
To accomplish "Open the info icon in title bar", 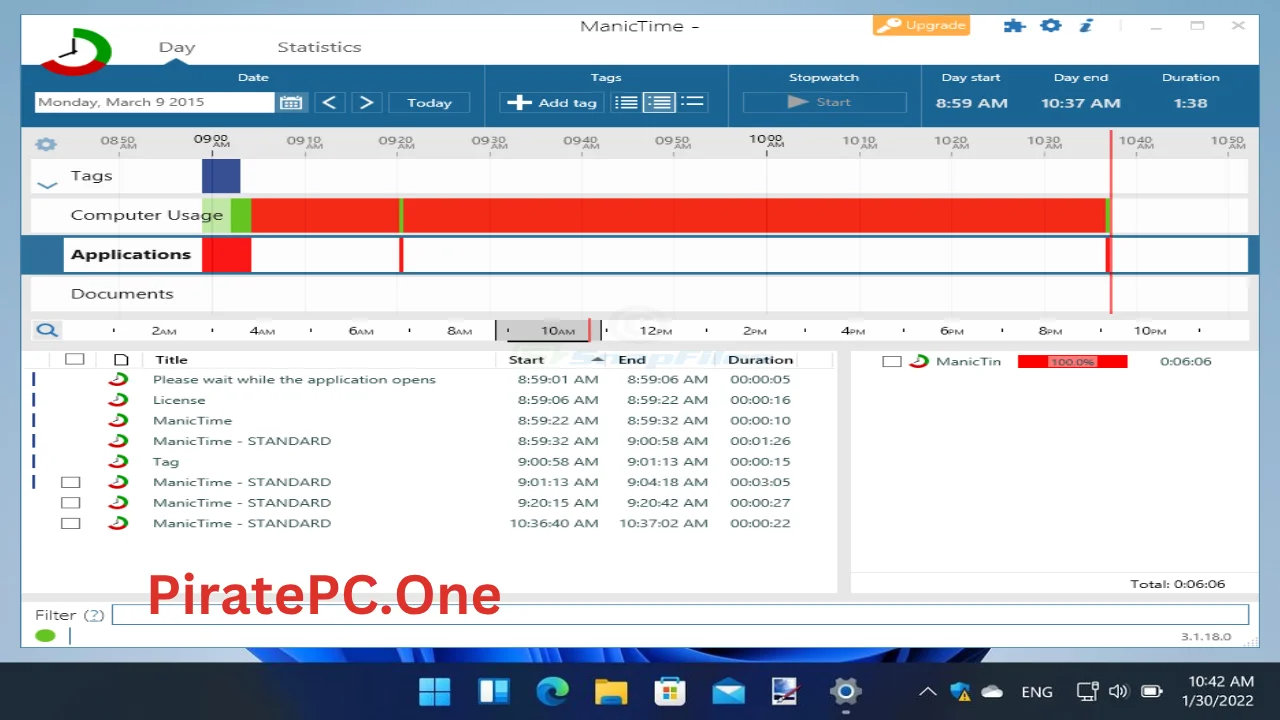I will click(x=1085, y=25).
